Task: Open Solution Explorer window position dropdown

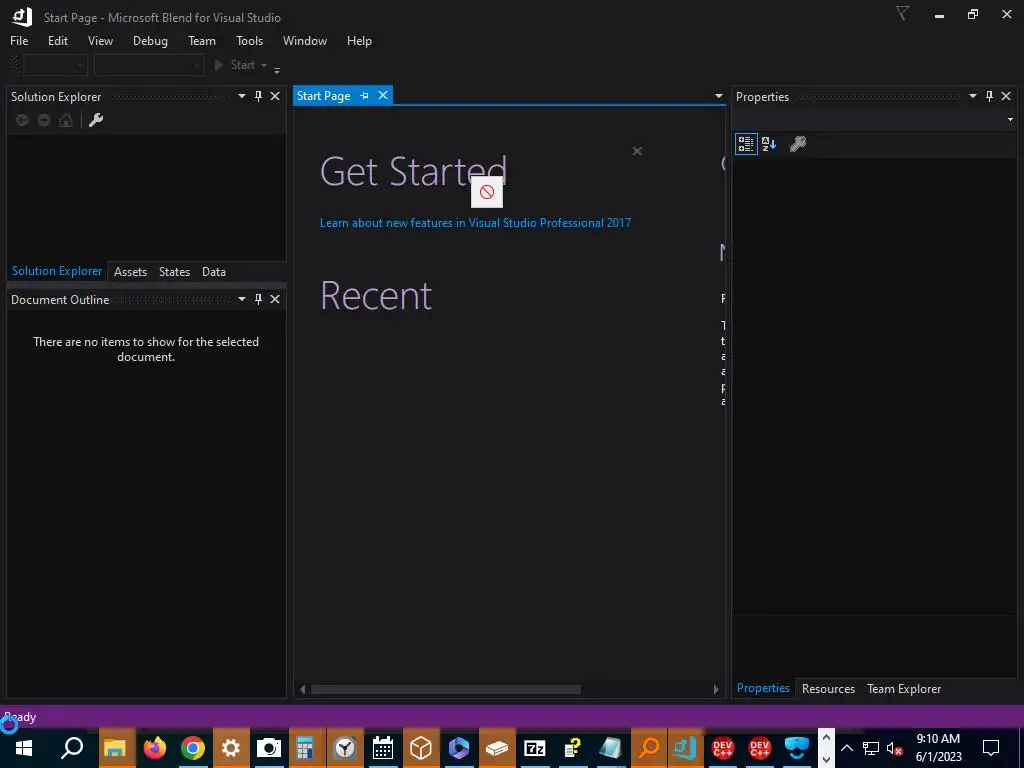Action: (x=242, y=97)
